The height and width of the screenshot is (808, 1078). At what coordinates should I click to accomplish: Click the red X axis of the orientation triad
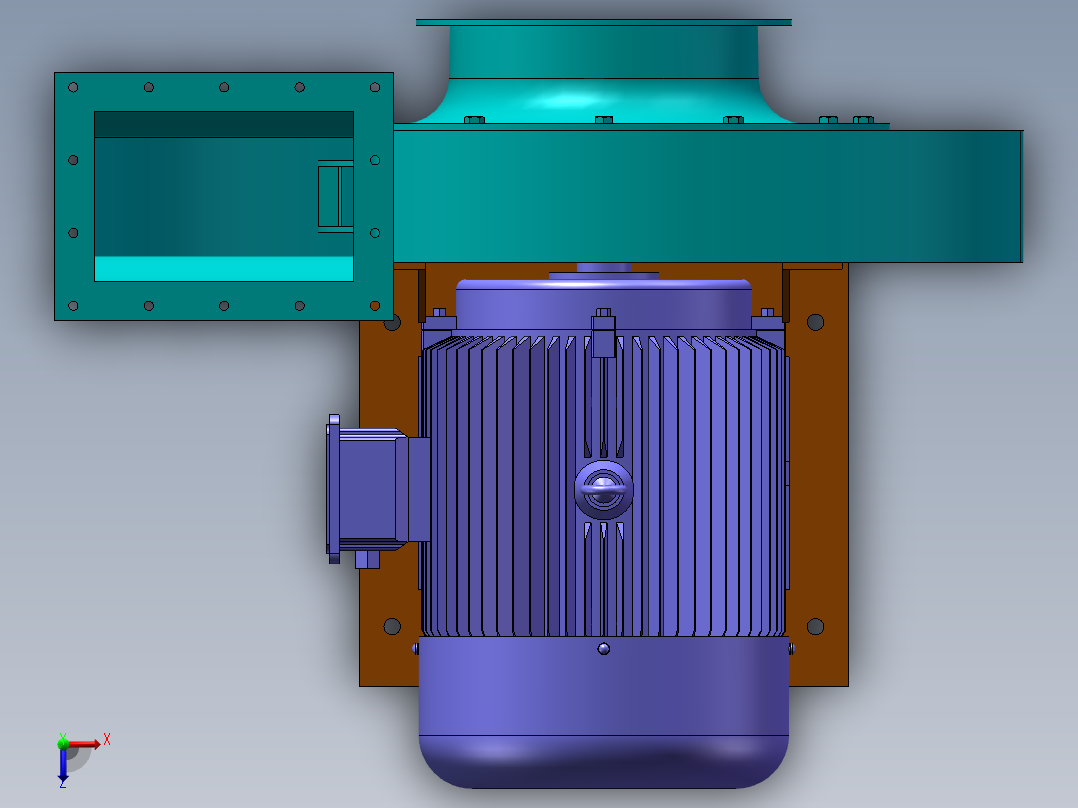tap(85, 744)
